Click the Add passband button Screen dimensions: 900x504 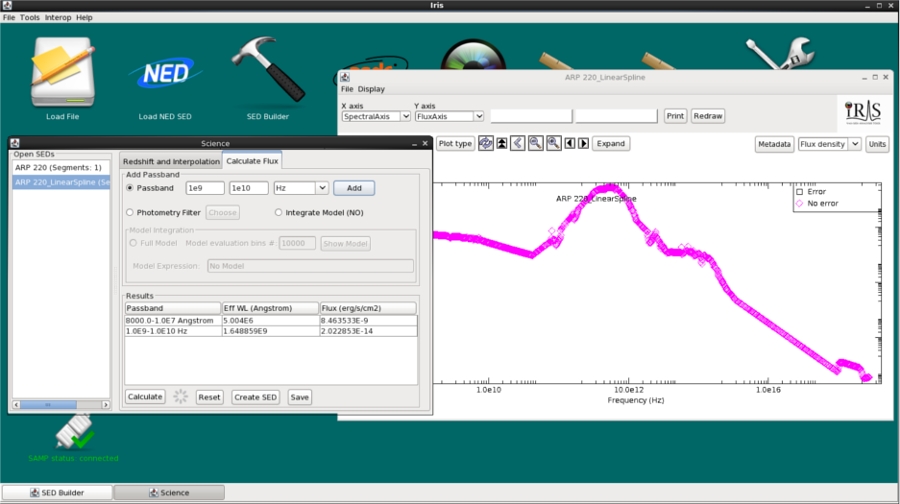[354, 188]
